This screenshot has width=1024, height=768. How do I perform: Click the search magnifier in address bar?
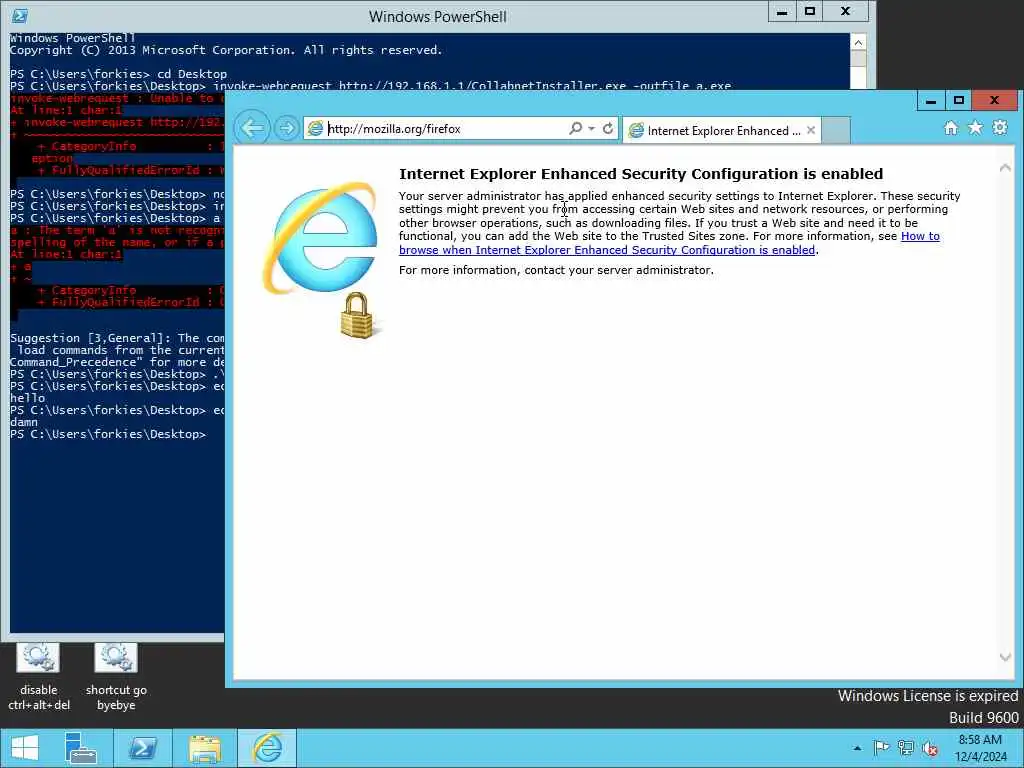pyautogui.click(x=575, y=128)
